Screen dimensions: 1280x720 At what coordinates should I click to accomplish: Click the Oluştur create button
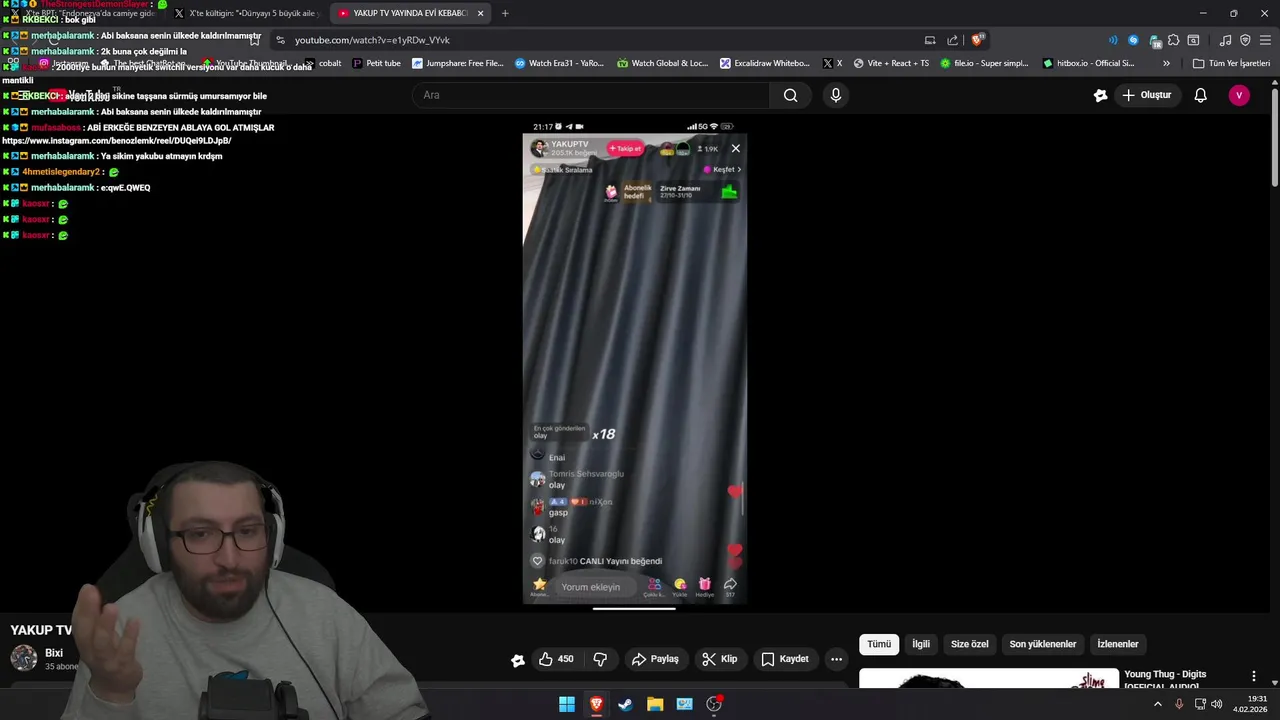[1146, 95]
